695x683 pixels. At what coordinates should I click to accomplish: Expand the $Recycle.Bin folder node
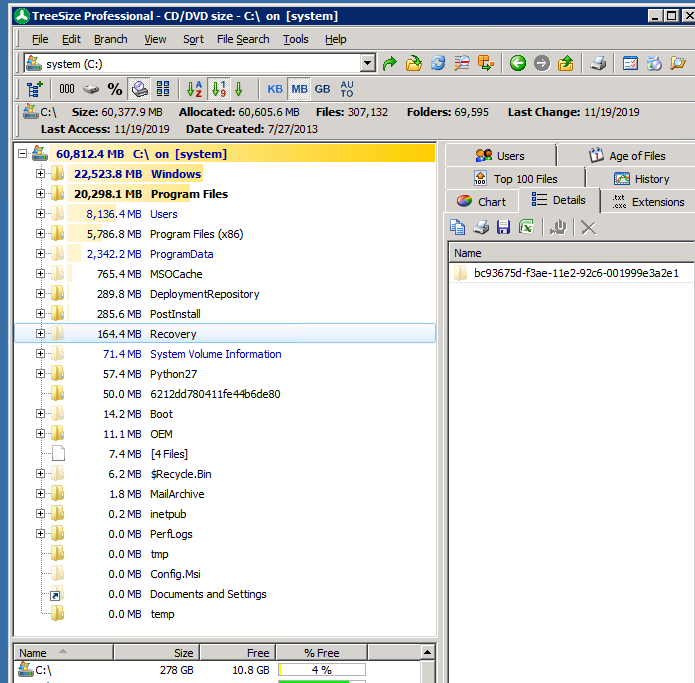point(40,473)
